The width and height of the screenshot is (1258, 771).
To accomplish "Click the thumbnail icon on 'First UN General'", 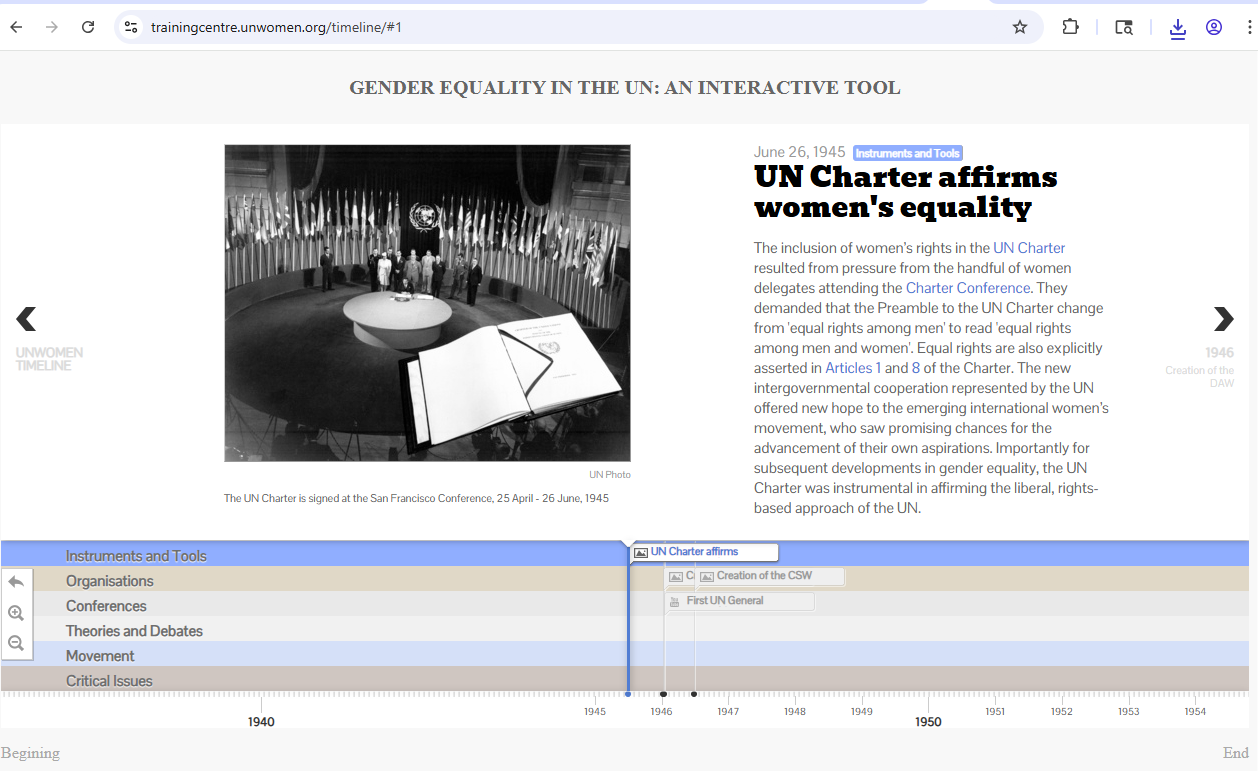I will pos(673,601).
